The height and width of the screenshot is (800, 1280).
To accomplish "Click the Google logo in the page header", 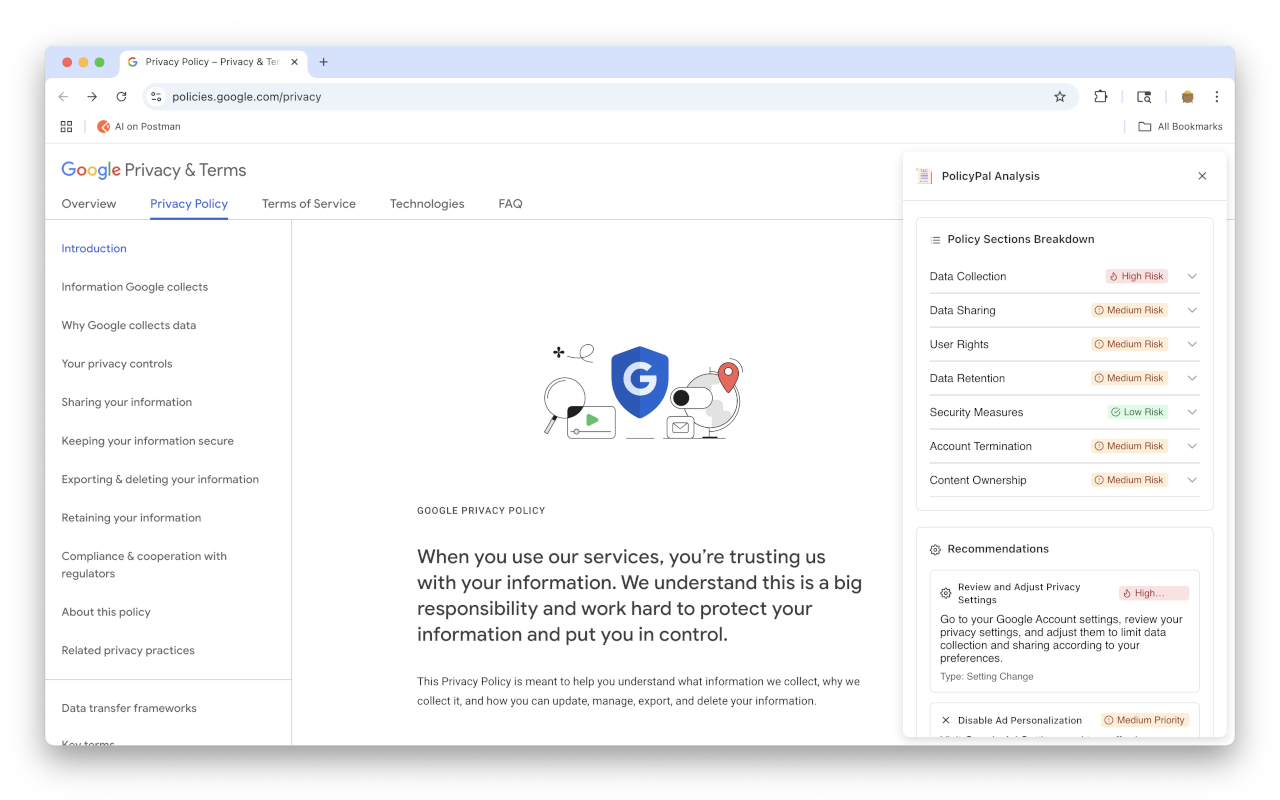I will point(91,170).
